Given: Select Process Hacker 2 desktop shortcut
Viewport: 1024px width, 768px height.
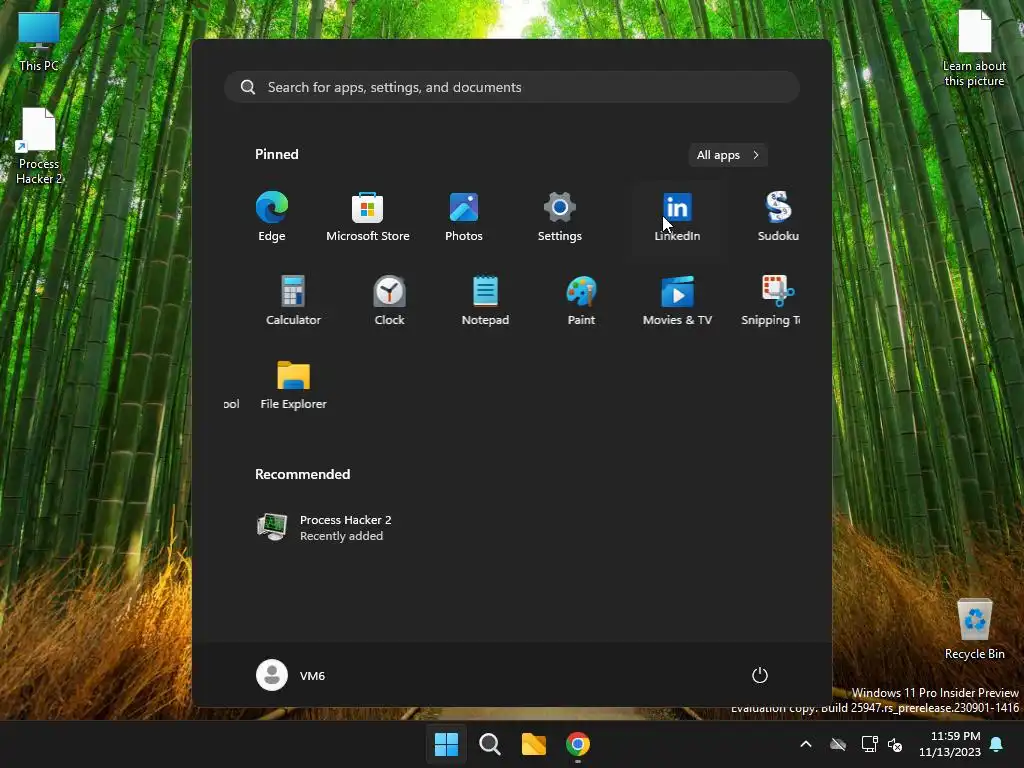Looking at the screenshot, I should pos(39,146).
